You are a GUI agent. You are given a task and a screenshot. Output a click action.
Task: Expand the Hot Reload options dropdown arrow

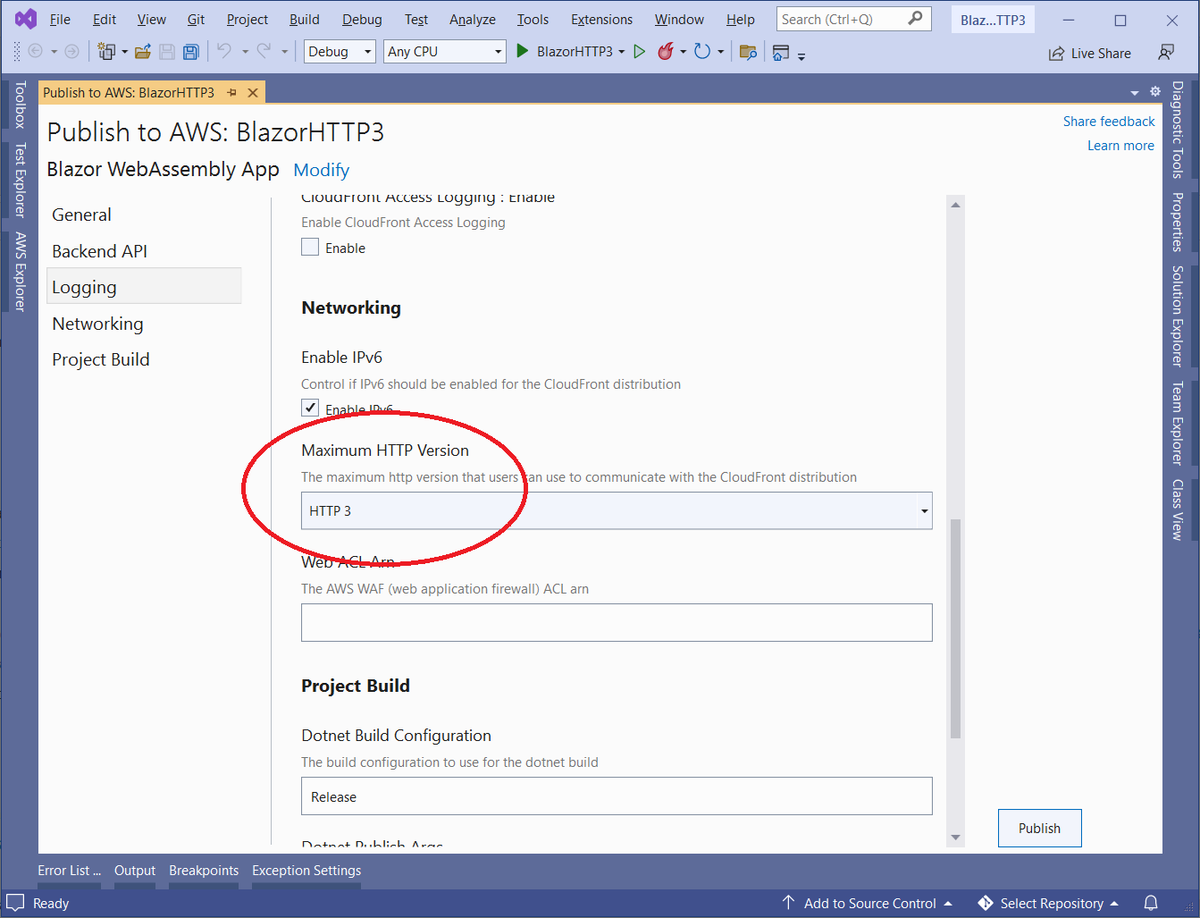(x=683, y=51)
